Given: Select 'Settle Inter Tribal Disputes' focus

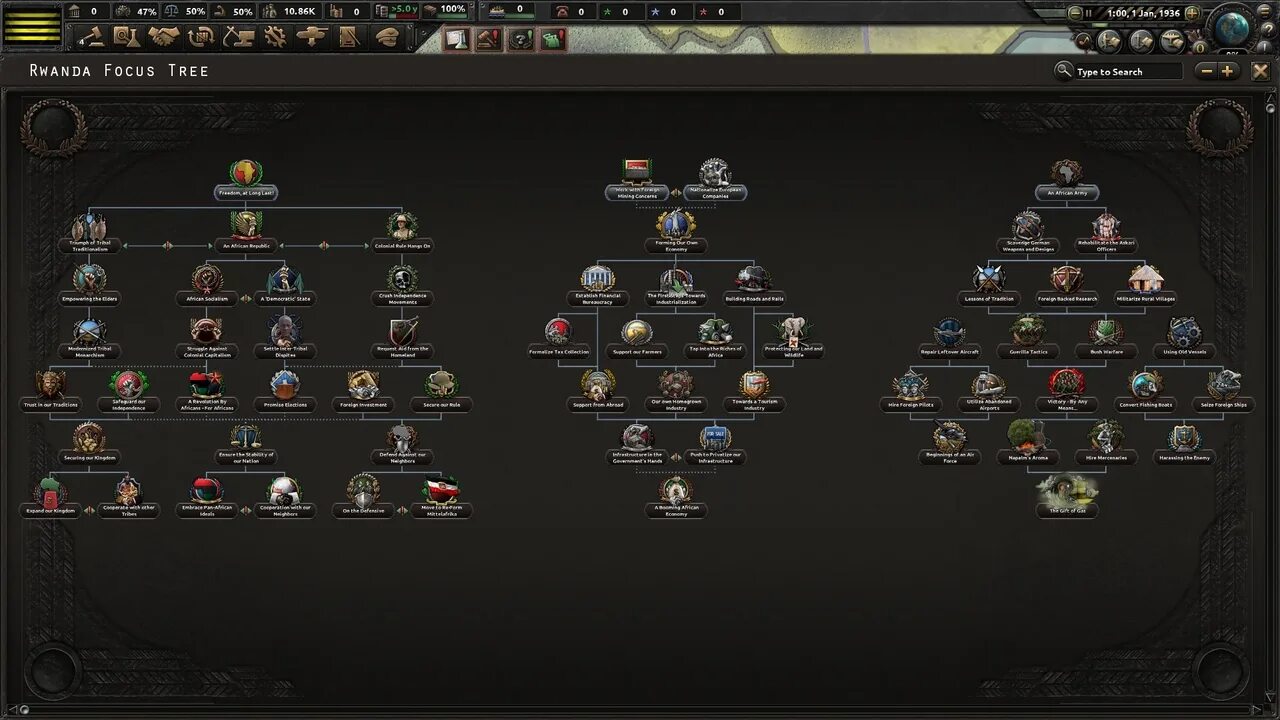Looking at the screenshot, I should (x=285, y=339).
